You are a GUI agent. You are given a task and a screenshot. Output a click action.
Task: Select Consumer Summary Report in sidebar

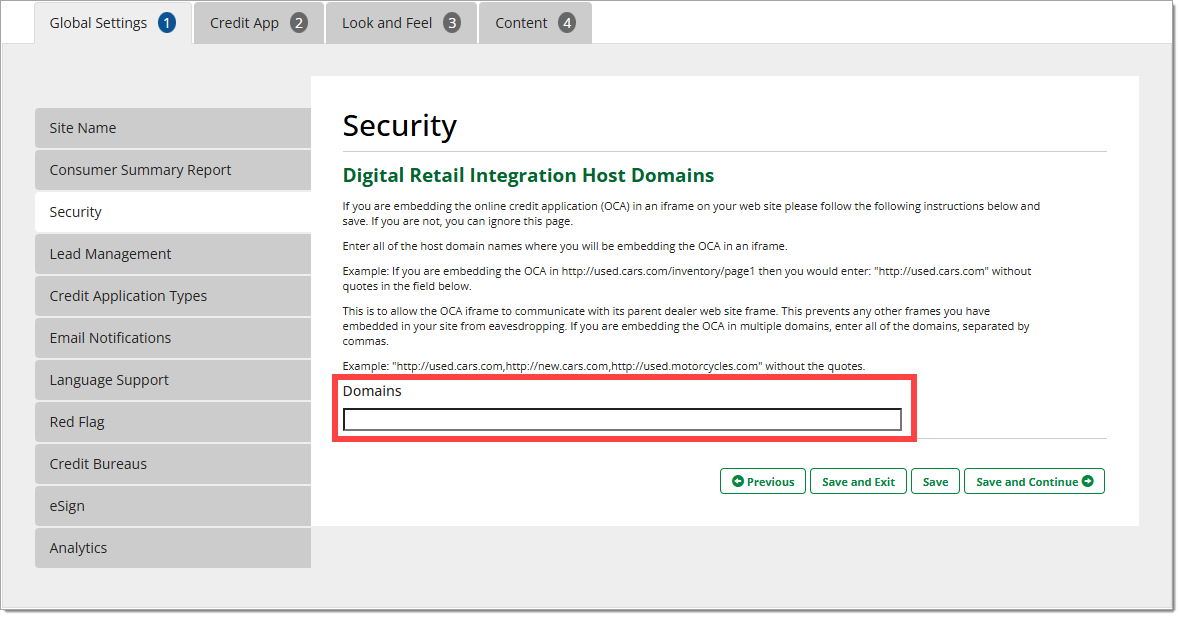[172, 170]
